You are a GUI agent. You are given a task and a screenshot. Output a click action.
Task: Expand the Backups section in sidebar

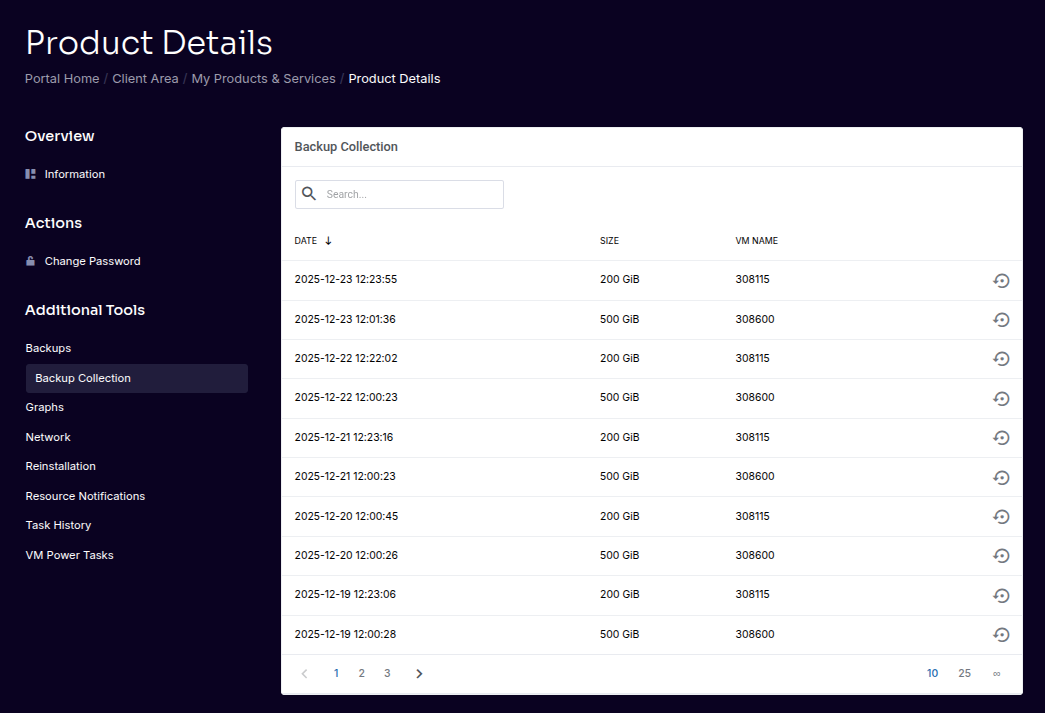click(x=48, y=348)
